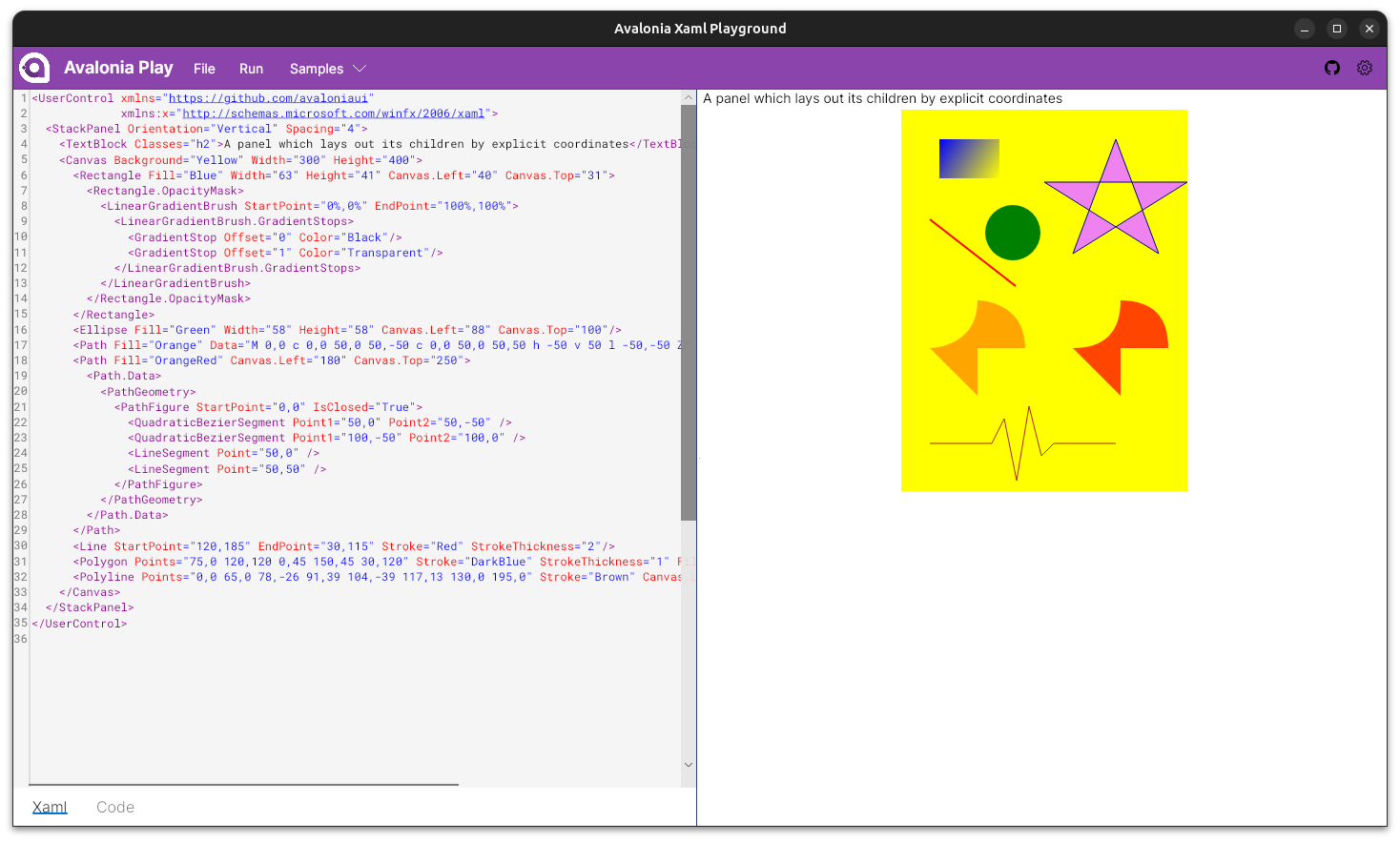Click the blue gradient rectangle in the preview

click(969, 158)
